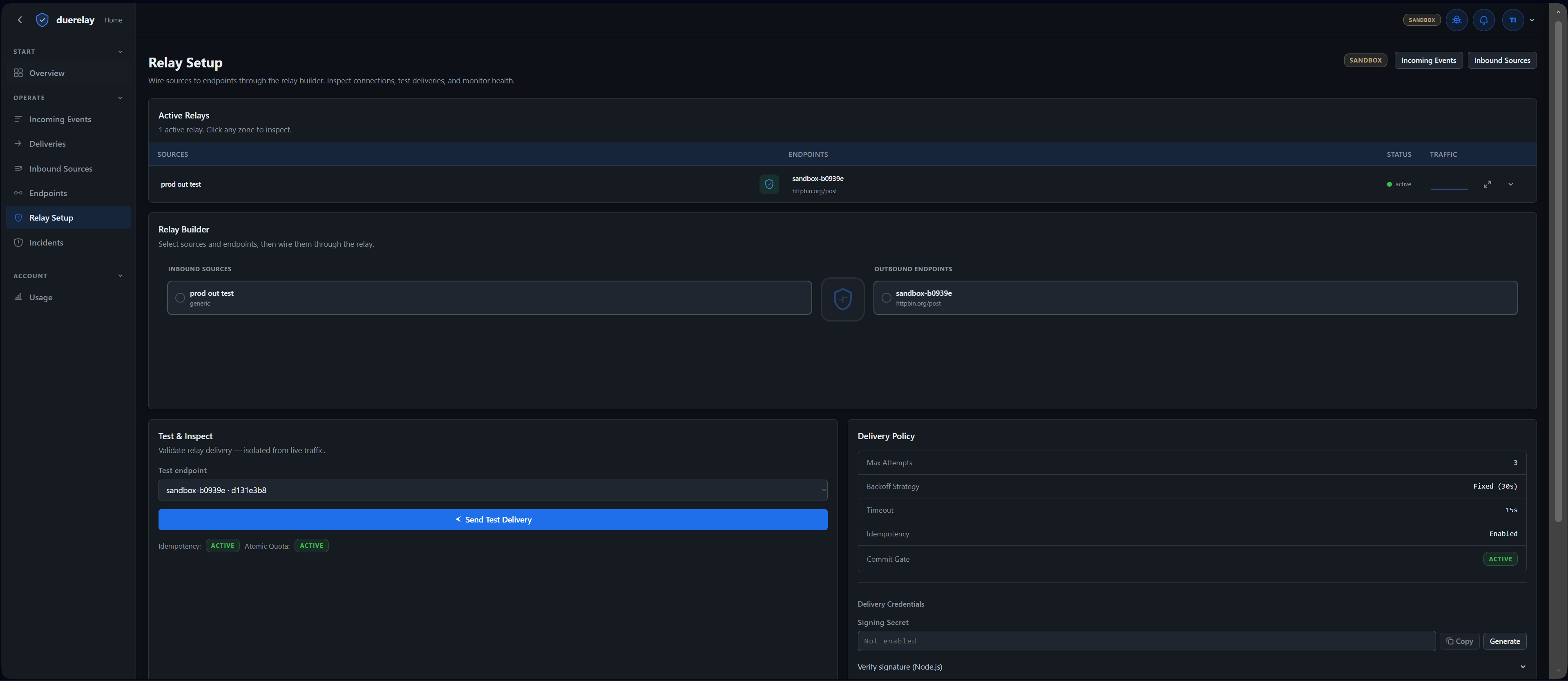Click the Deliveries arrow icon
This screenshot has width=1568, height=681.
tap(18, 144)
